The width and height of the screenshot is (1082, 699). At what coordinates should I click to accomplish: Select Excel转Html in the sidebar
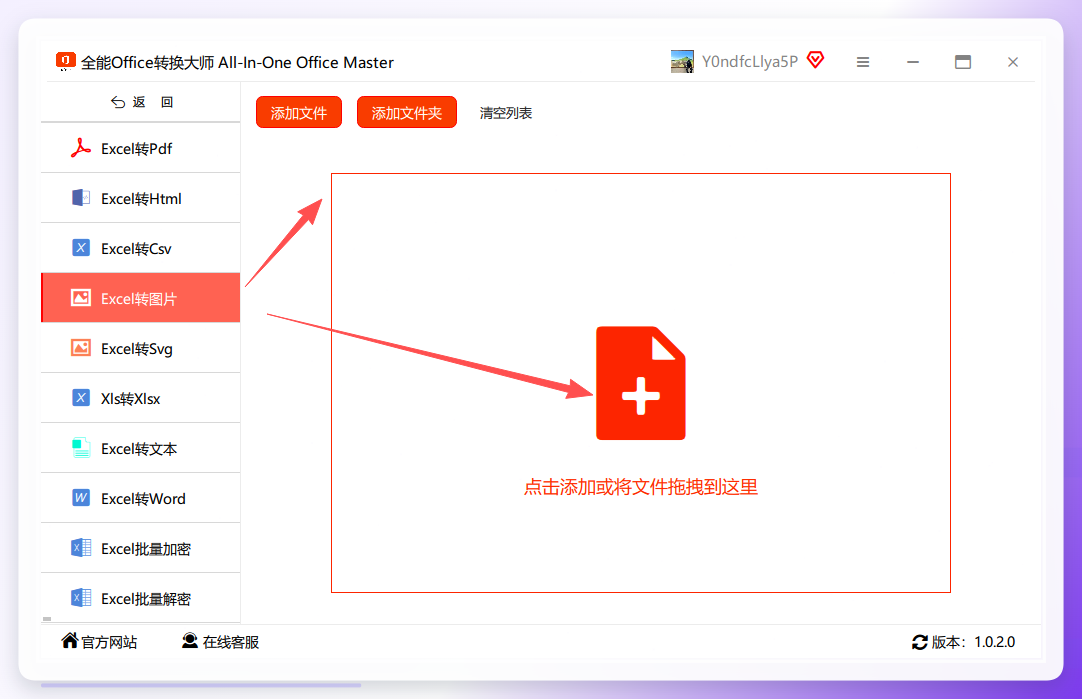coord(141,198)
